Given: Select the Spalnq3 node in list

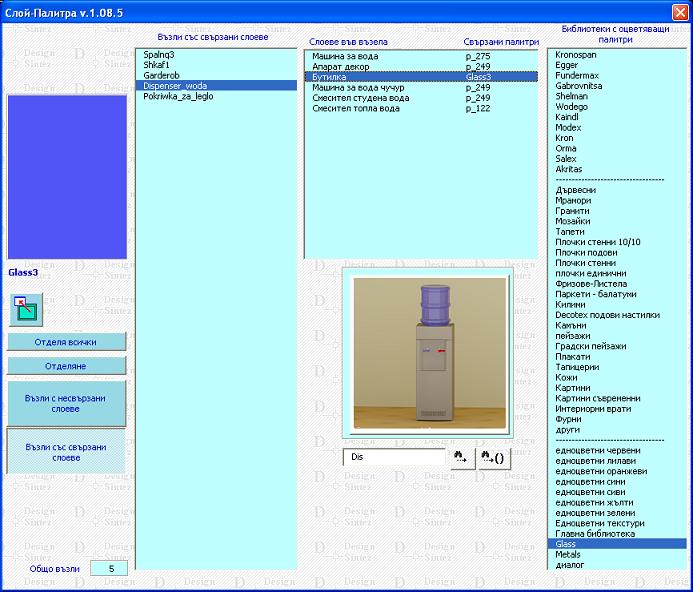Looking at the screenshot, I should (x=159, y=54).
